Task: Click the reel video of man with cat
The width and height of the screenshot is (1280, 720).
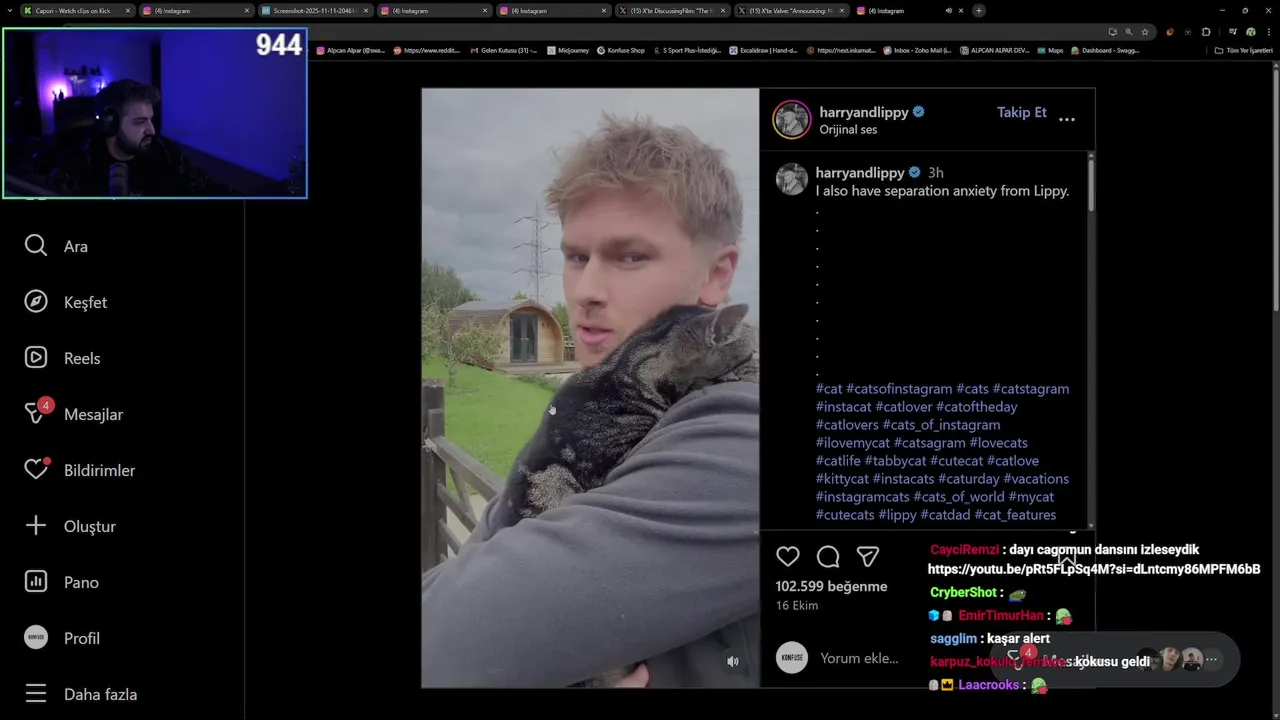Action: click(x=590, y=388)
